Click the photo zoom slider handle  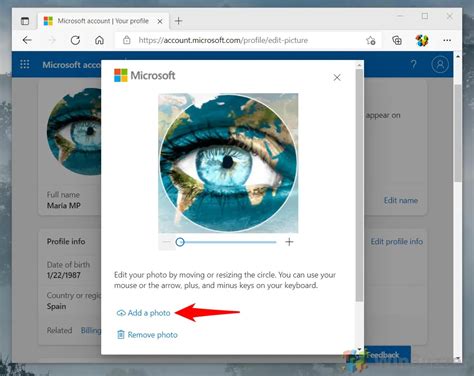point(180,242)
